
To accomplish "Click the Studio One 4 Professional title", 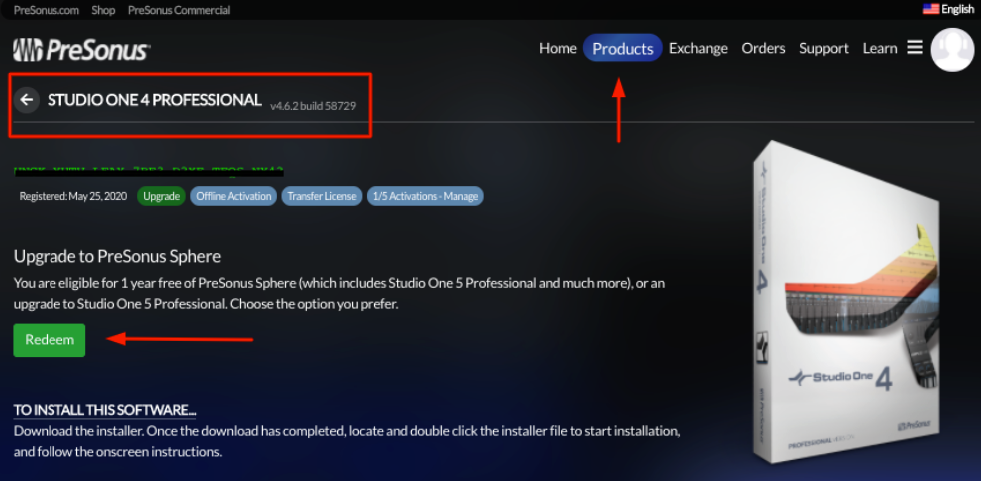I will tap(155, 100).
